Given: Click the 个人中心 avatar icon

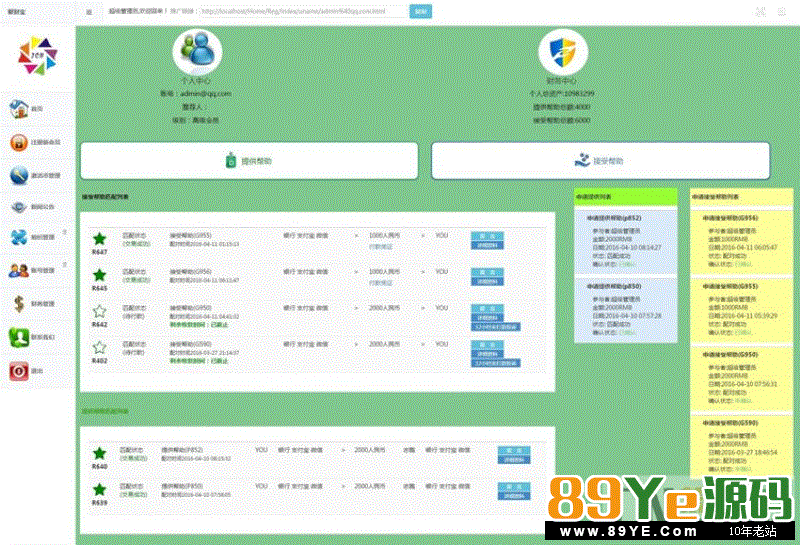Looking at the screenshot, I should pos(197,49).
